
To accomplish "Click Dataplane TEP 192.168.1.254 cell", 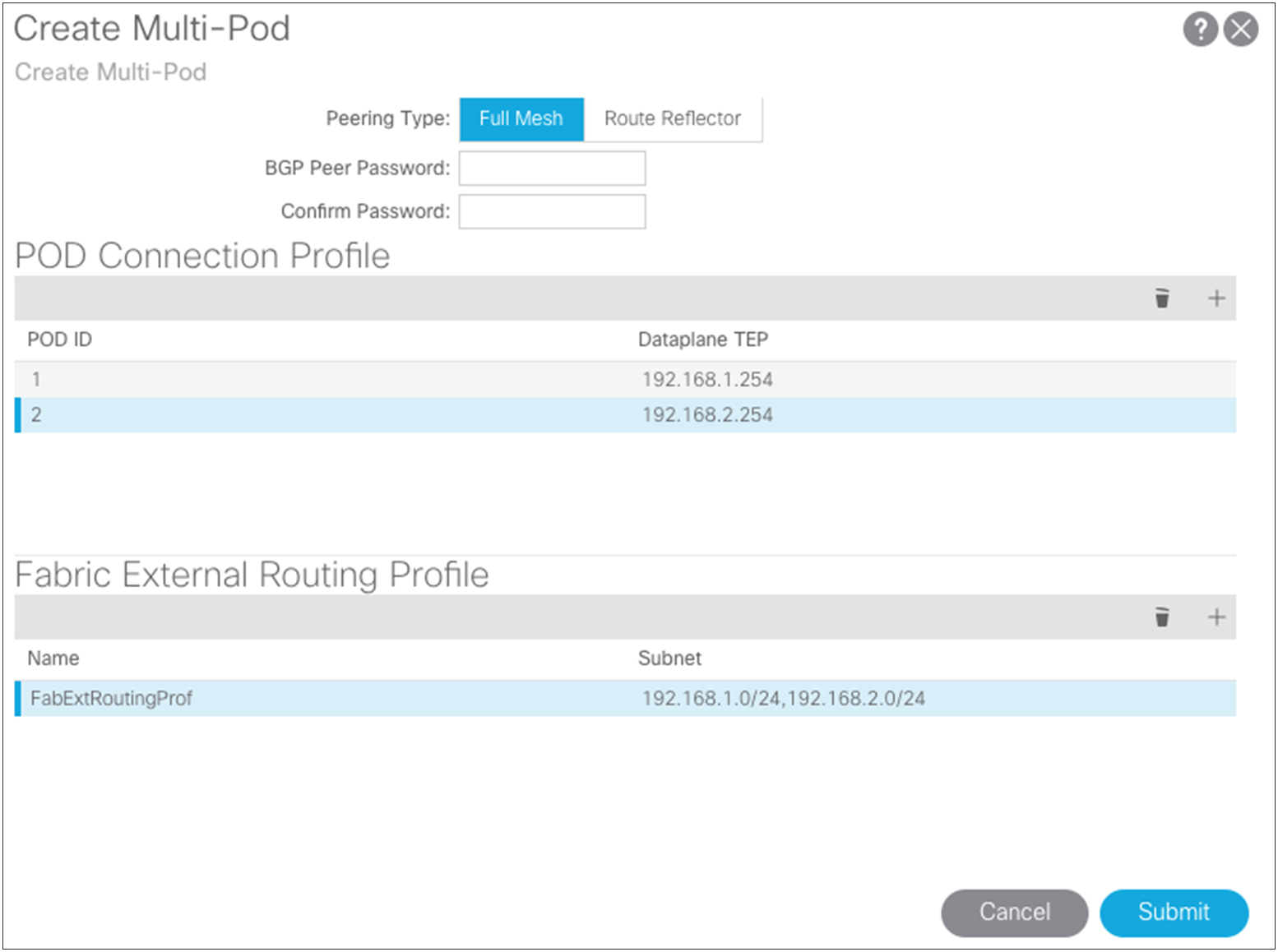I will tap(707, 379).
